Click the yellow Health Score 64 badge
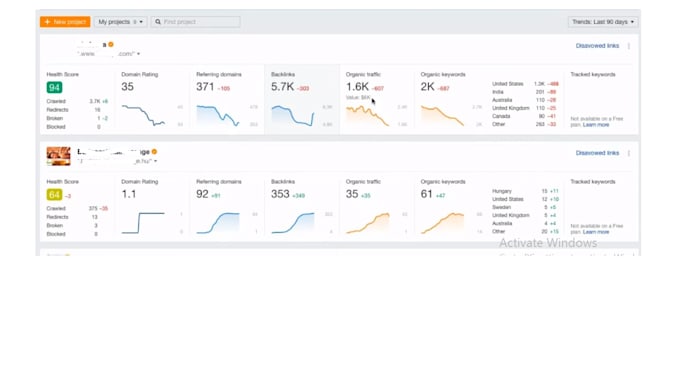Viewport: 680px width, 382px height. 54,195
